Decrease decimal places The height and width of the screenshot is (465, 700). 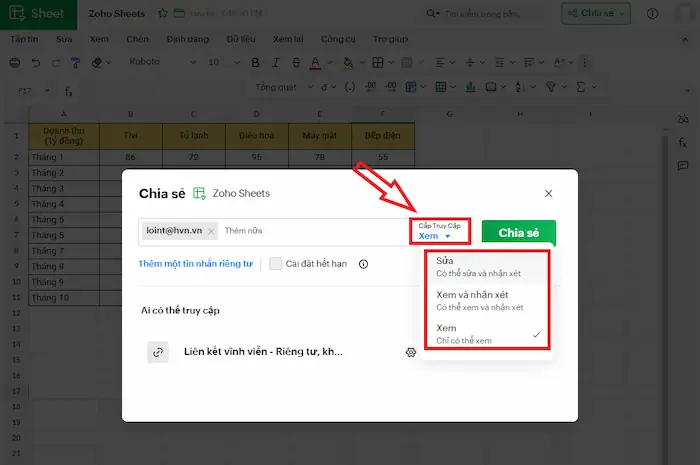[x=390, y=87]
